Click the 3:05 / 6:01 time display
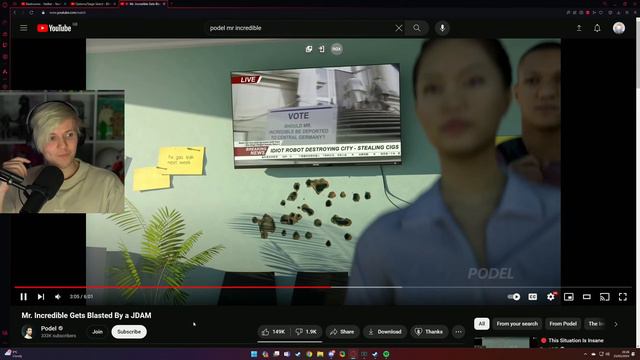The width and height of the screenshot is (640, 360). [x=81, y=297]
